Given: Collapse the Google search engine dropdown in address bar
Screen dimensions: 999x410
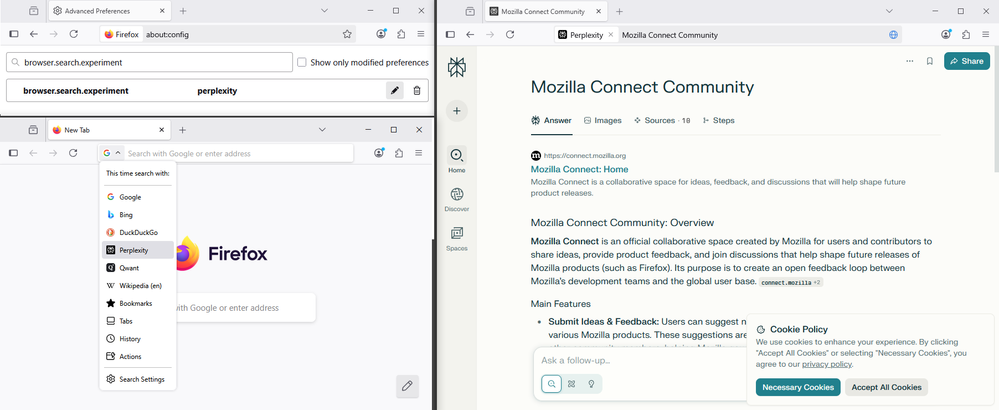Looking at the screenshot, I should (112, 153).
